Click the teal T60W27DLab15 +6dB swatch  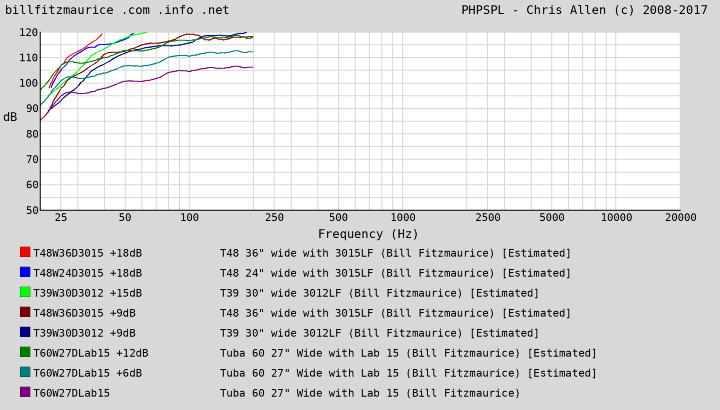tap(25, 372)
